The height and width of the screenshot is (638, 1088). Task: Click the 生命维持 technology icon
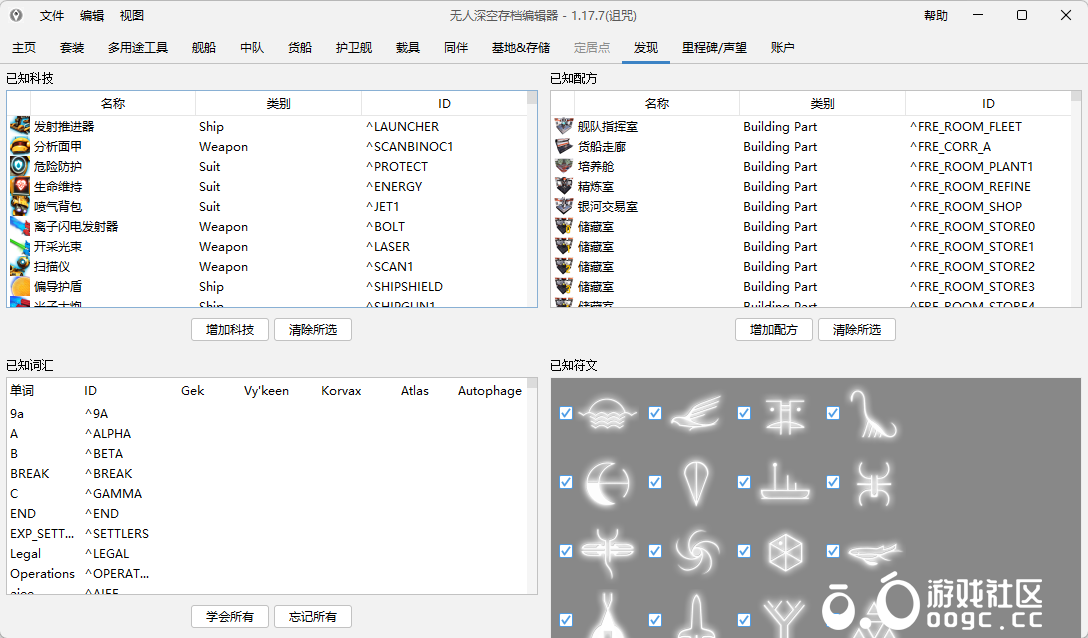(20, 187)
